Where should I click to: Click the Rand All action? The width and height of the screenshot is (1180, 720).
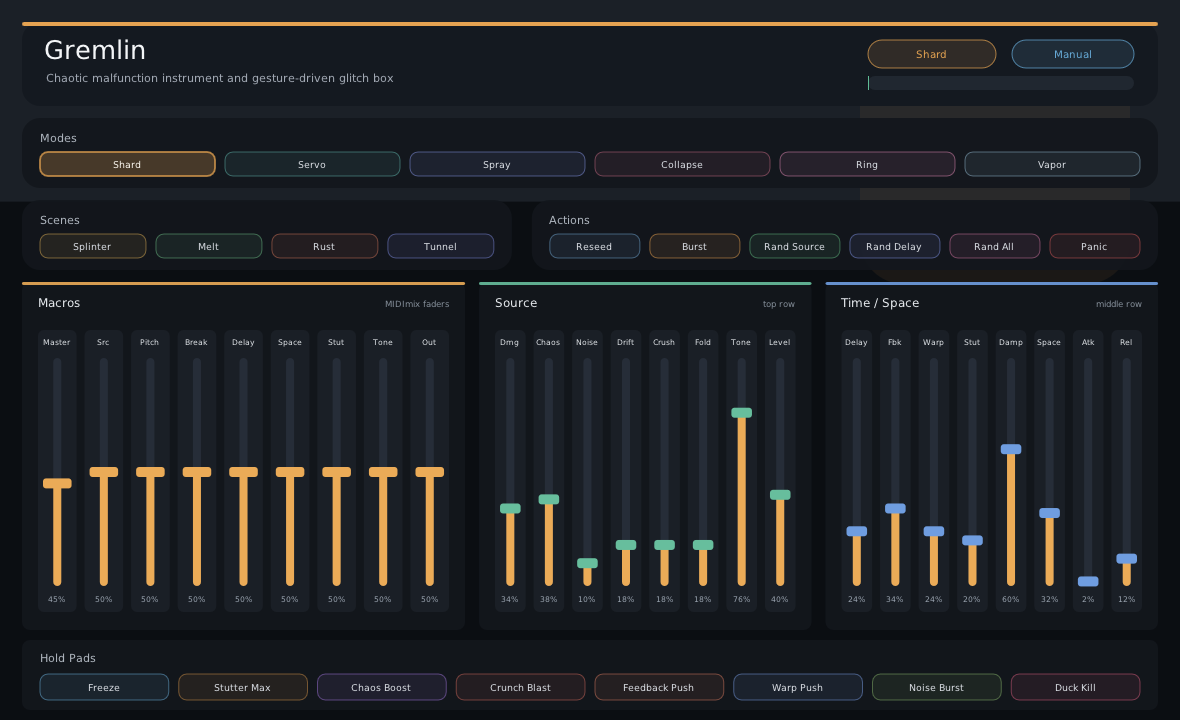pos(994,246)
